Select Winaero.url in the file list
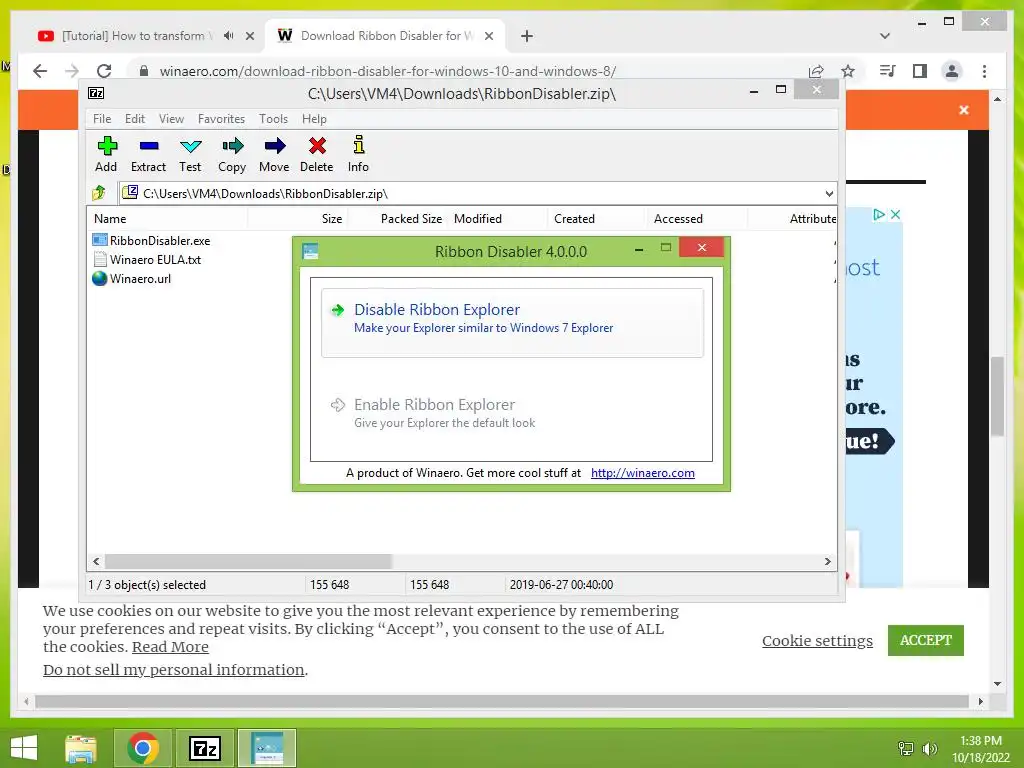 pos(140,279)
